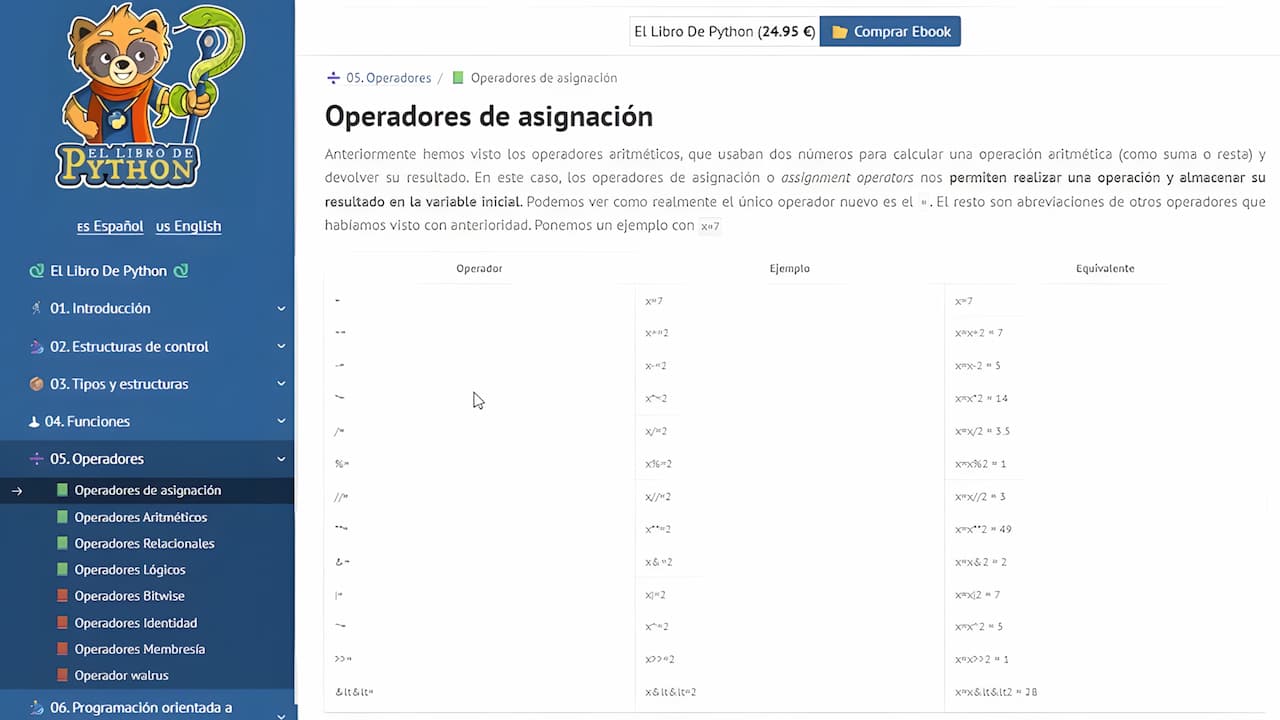1280x720 pixels.
Task: Follow the 05. Operadores breadcrumb link
Action: [x=388, y=78]
